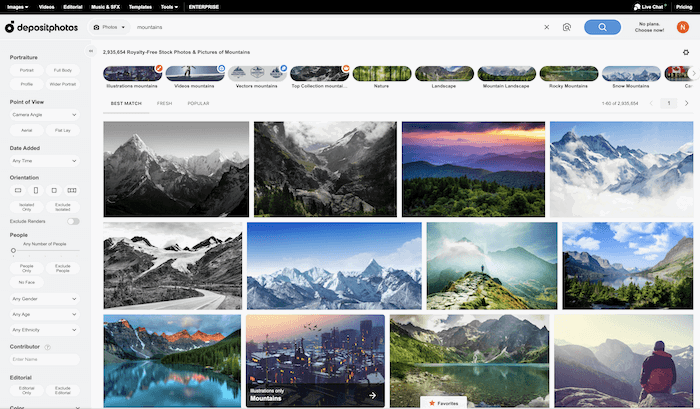
Task: Open display settings gear icon
Action: [x=686, y=52]
